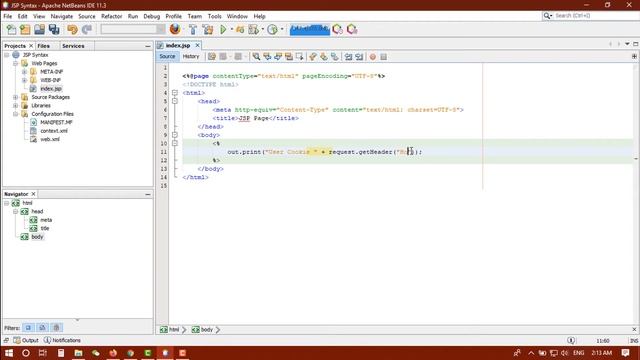640x360 pixels.
Task: Click the Stop Macro Recording square icon
Action: (383, 57)
